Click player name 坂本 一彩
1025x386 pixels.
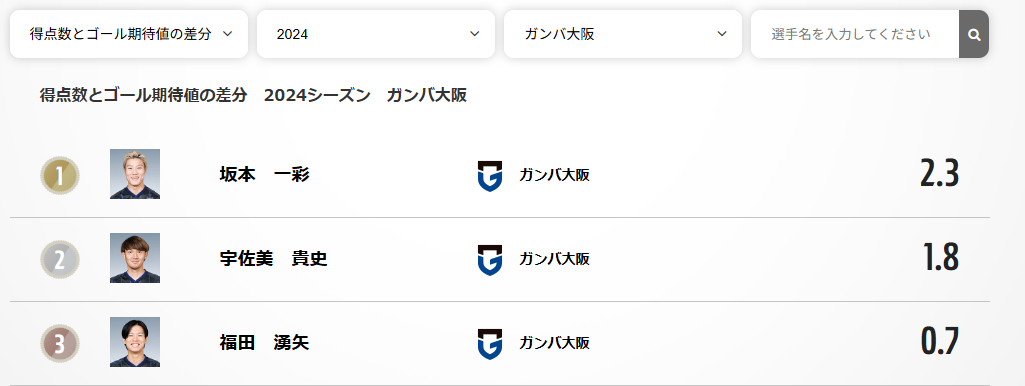coord(264,175)
